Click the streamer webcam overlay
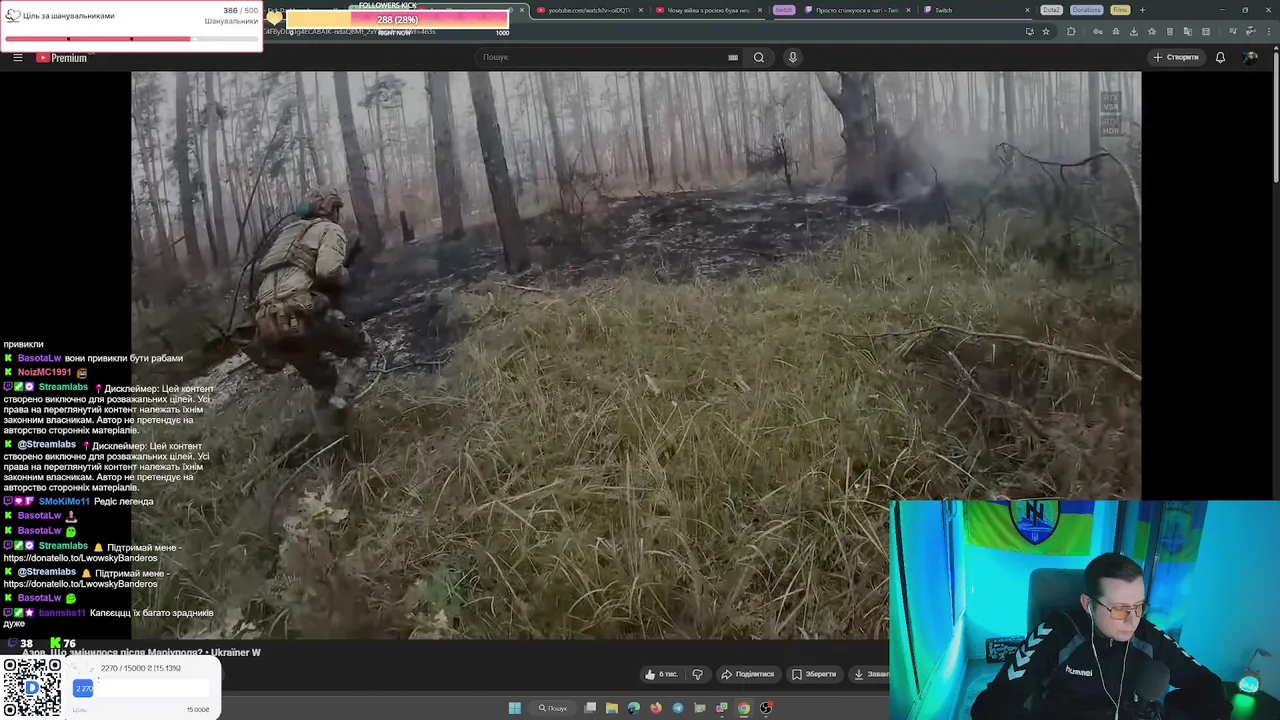Viewport: 1280px width, 720px height. pos(1084,609)
